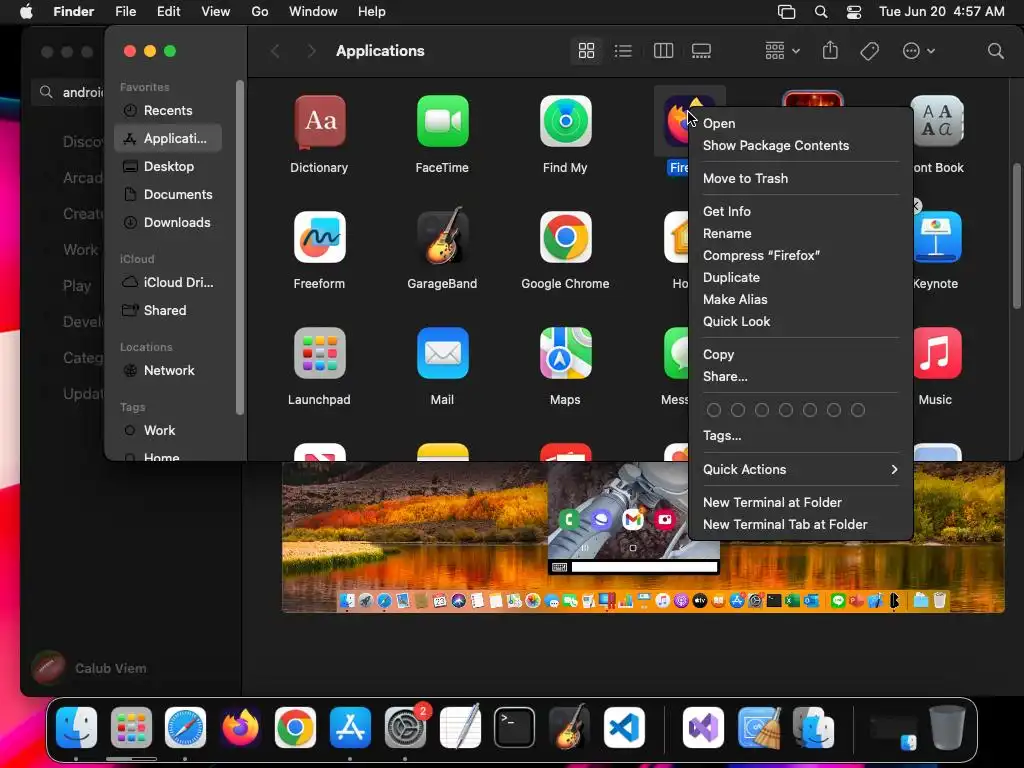This screenshot has width=1024, height=768.
Task: Pick the first tag color circle
Action: [x=714, y=410]
